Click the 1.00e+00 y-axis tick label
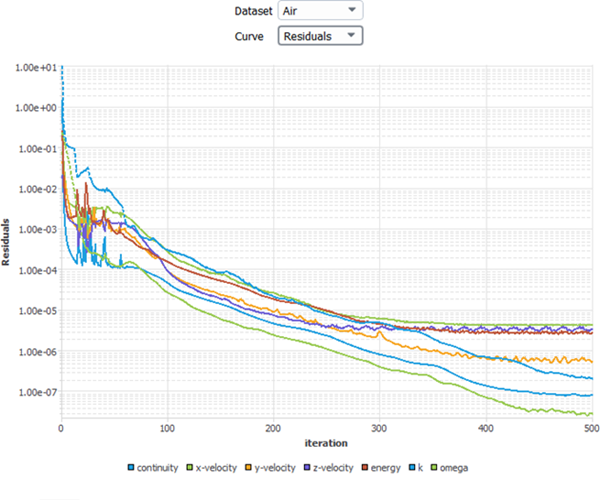Screen dimensions: 600x500 click(36, 108)
